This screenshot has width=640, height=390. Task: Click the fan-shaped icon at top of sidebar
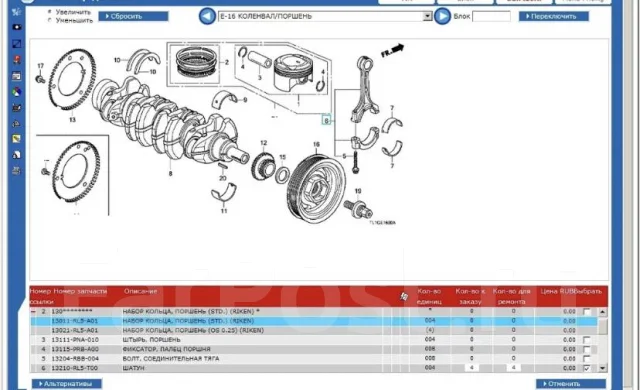click(x=17, y=11)
